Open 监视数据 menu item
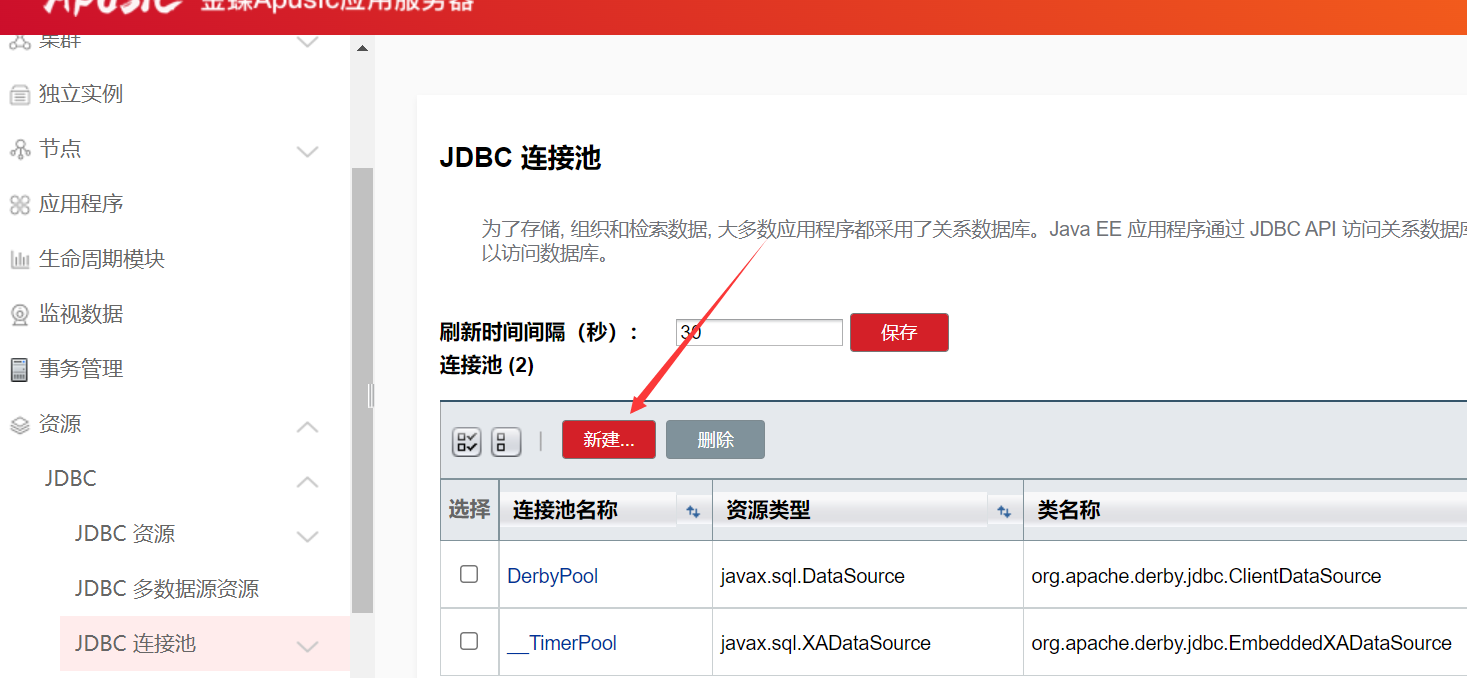The image size is (1467, 678). 81,314
